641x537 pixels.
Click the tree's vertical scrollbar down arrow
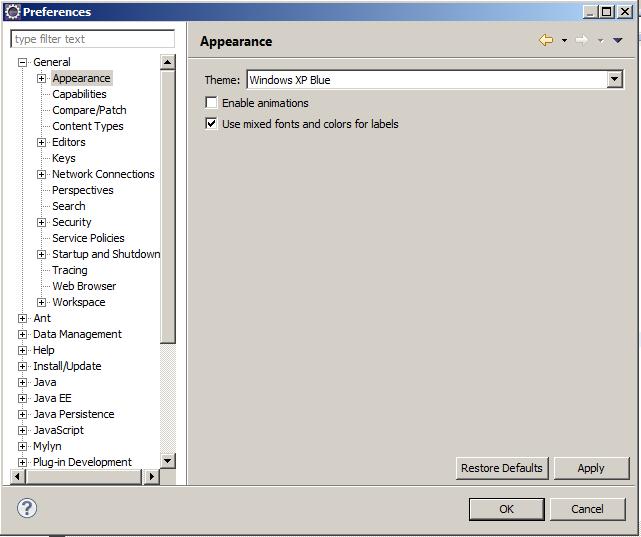tap(168, 461)
